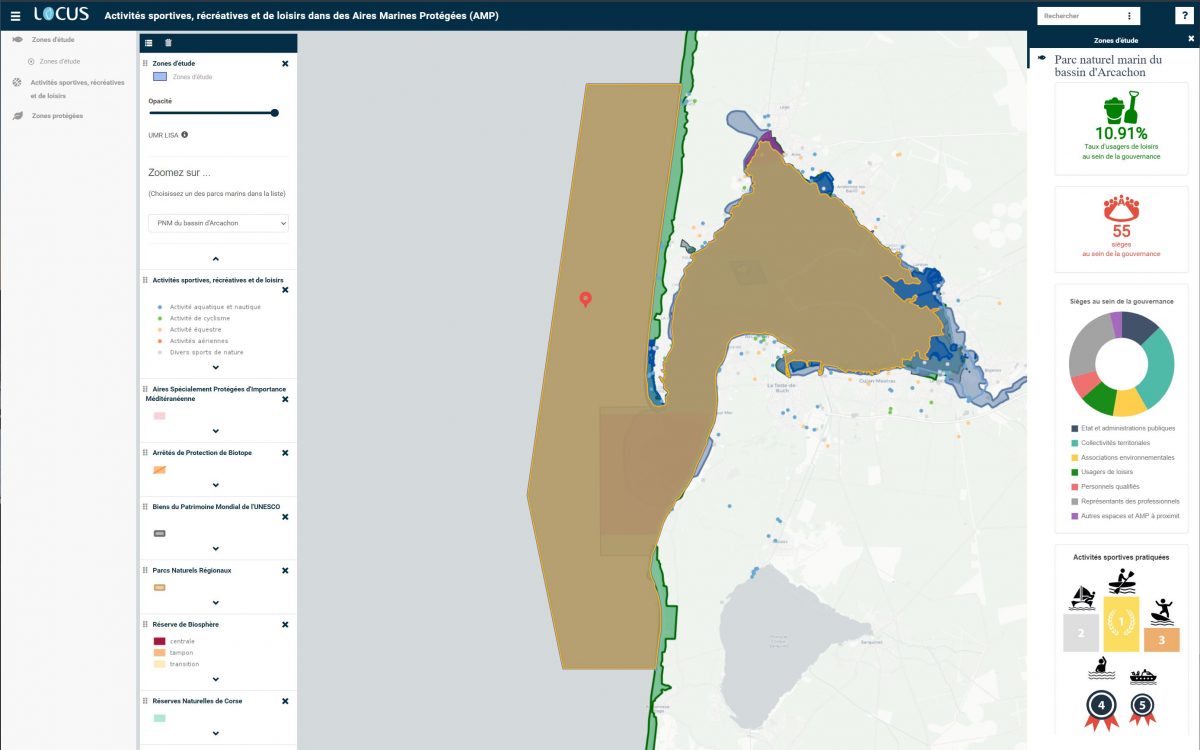Expand Réserve de Biosphère chevron

click(216, 679)
